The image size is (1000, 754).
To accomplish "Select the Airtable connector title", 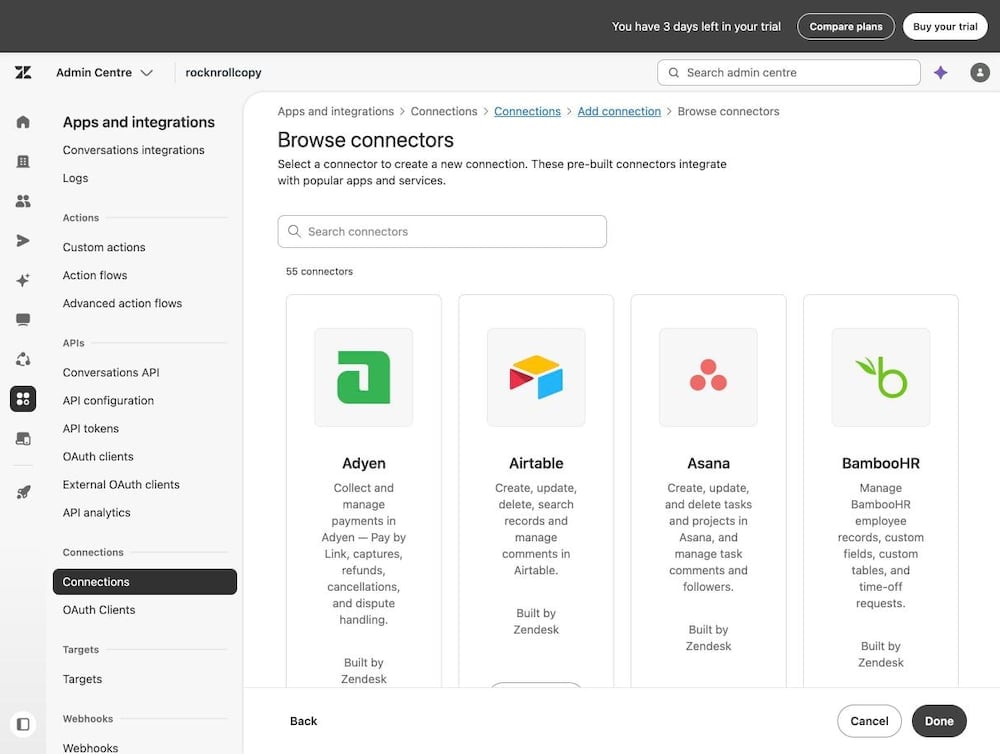I will (536, 463).
